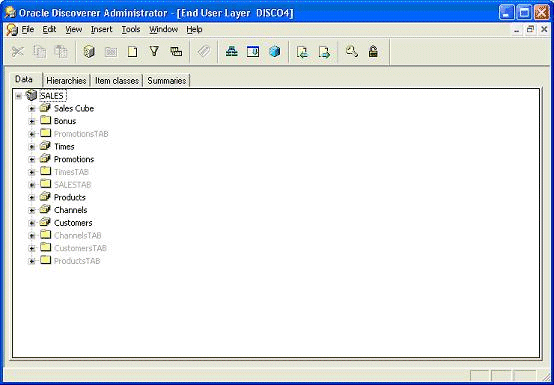
Task: Click the Export toolbar icon with the right arrow
Action: [x=324, y=52]
